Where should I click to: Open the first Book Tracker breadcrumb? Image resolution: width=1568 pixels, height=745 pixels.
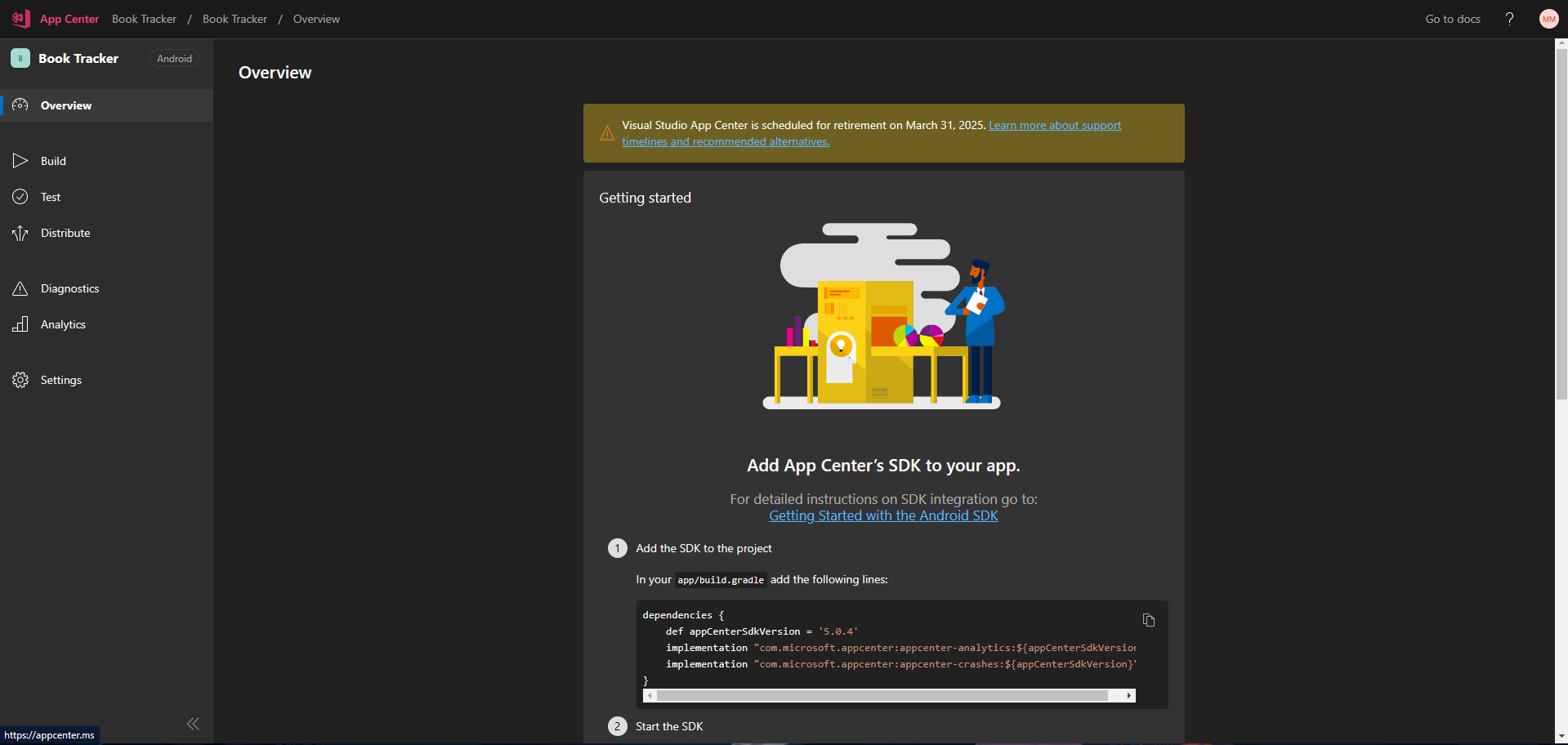144,19
